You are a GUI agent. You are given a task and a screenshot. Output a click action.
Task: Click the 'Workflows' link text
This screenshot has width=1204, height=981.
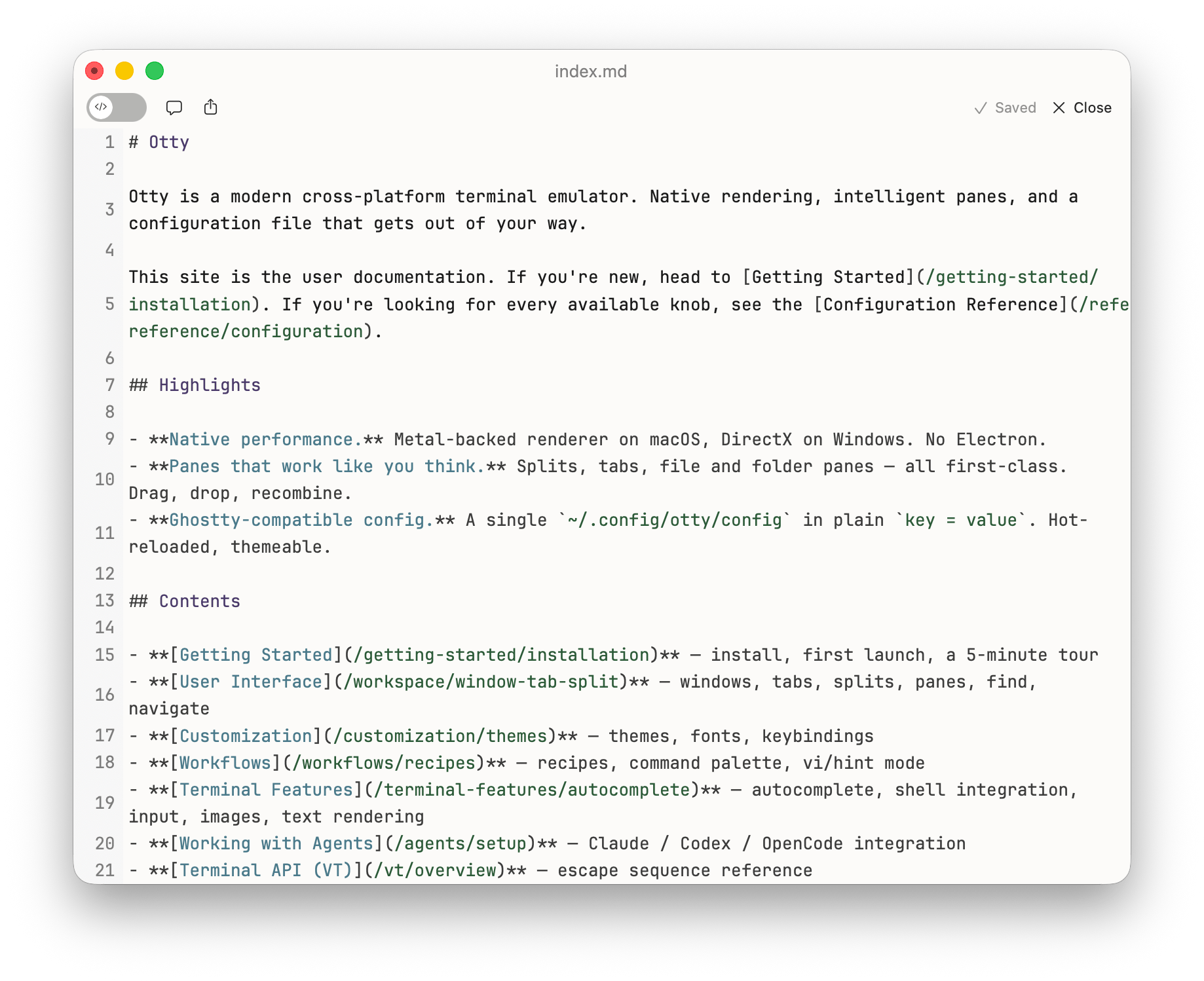[225, 763]
